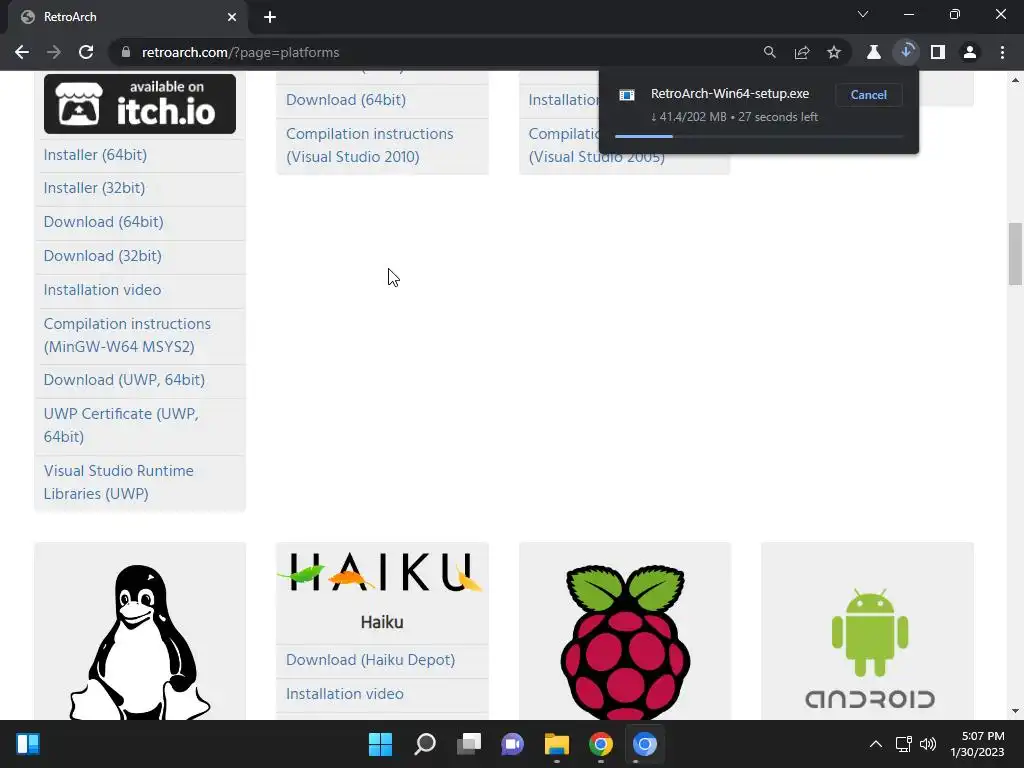
Task: Open Compilation instructions (MinGW-W64 MSYS2)
Action: 127,335
